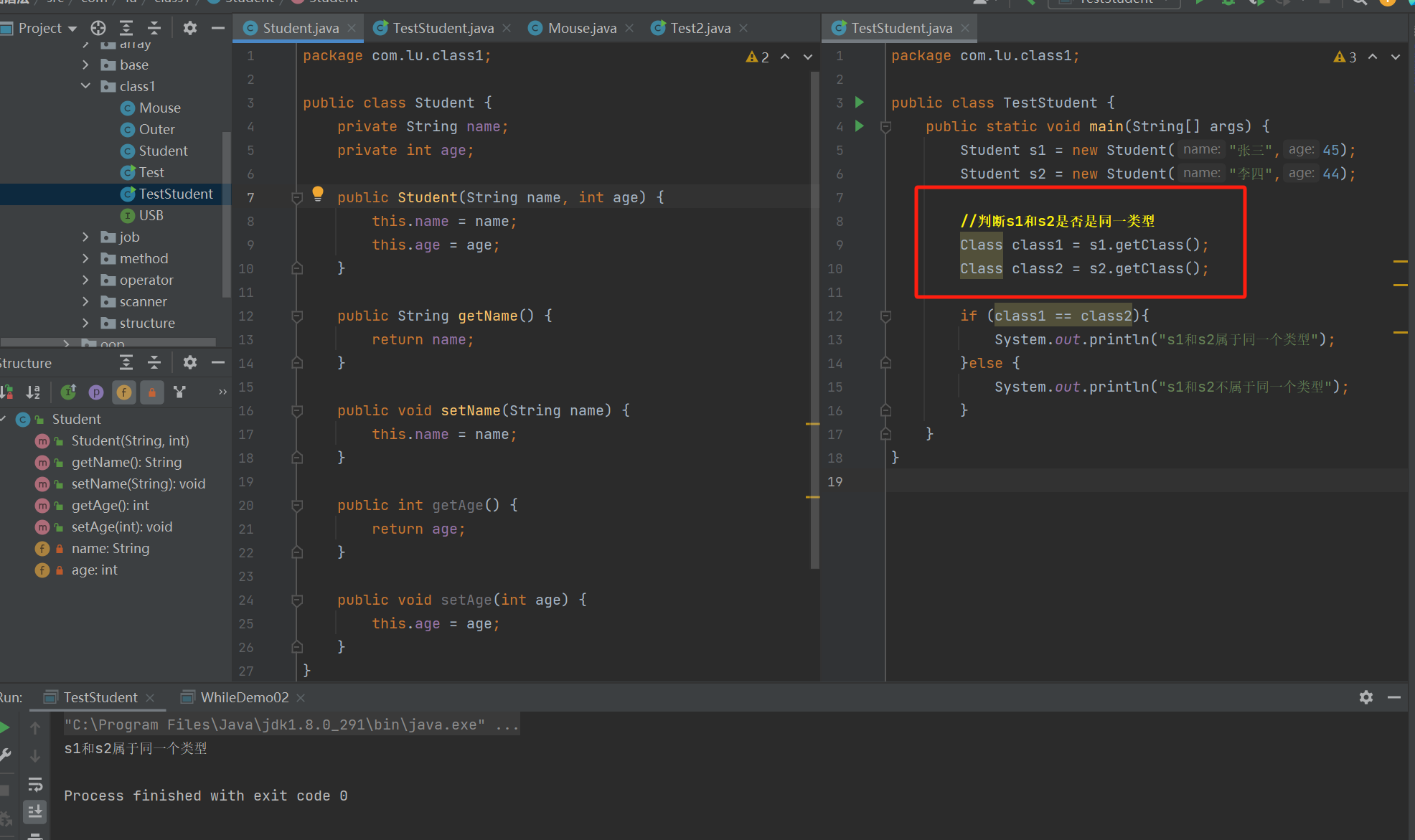
Task: Open the Outer class in project tree
Action: (156, 129)
